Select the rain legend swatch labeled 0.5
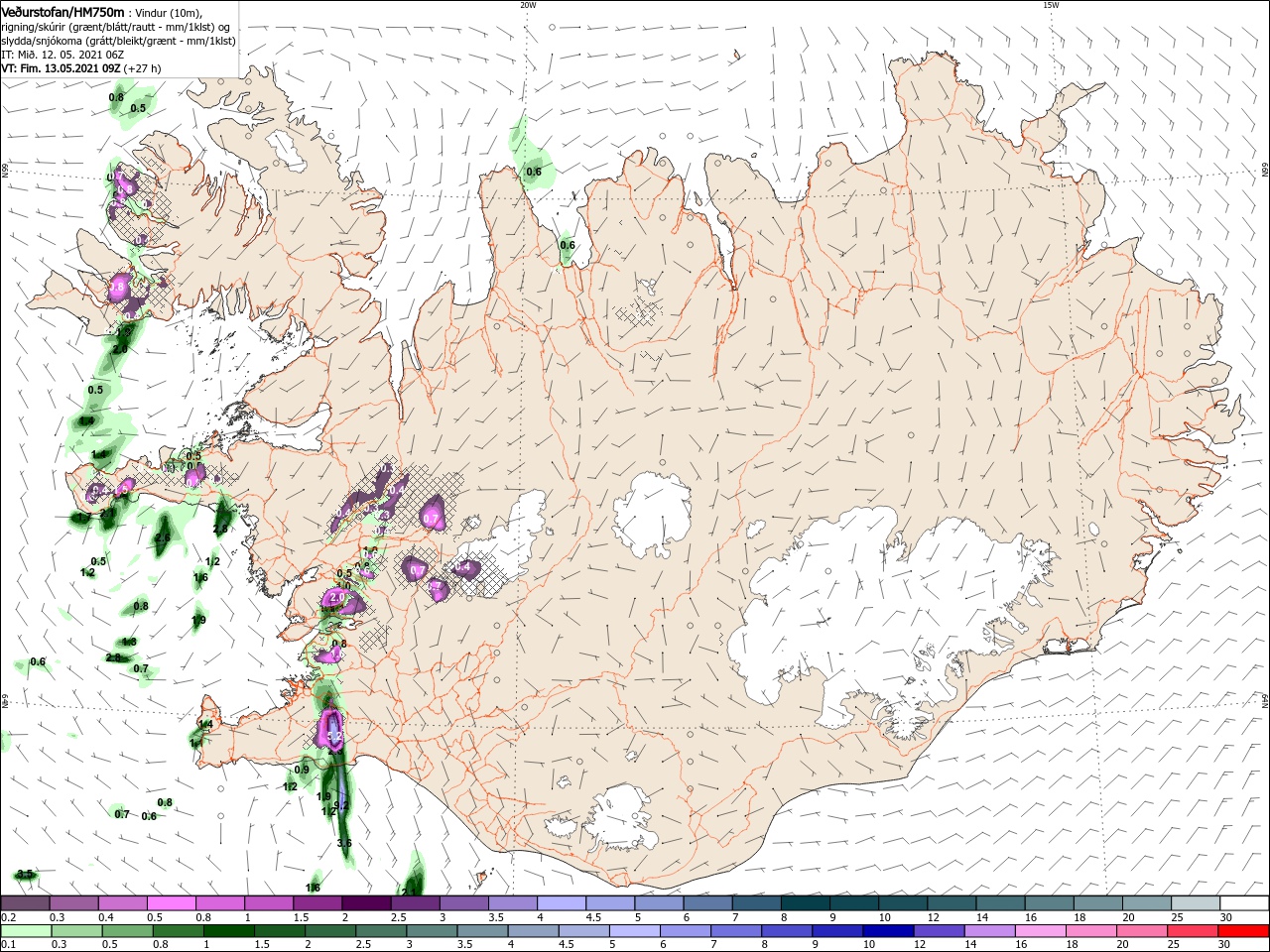Image resolution: width=1270 pixels, height=952 pixels. coord(128,931)
